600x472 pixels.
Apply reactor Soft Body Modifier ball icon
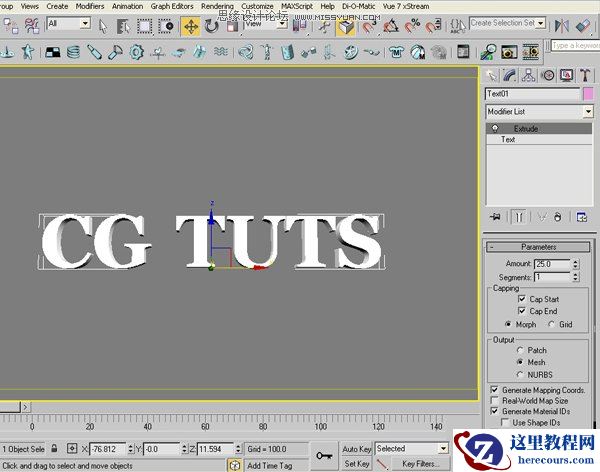coord(417,52)
